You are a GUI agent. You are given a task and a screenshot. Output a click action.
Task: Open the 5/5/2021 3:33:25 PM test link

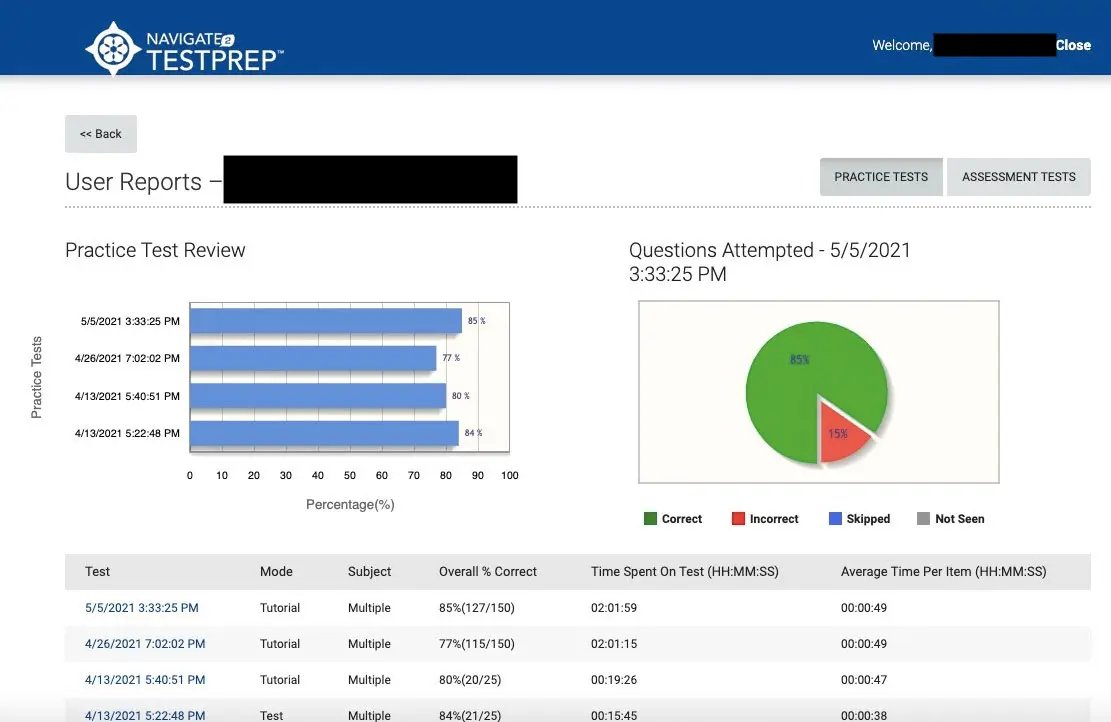[x=142, y=608]
